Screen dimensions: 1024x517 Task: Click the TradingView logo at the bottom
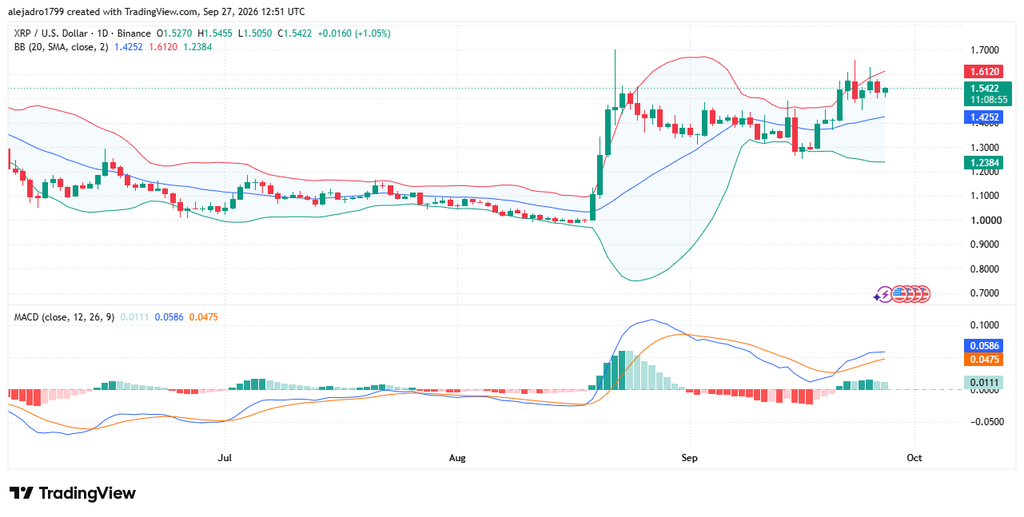[72, 493]
